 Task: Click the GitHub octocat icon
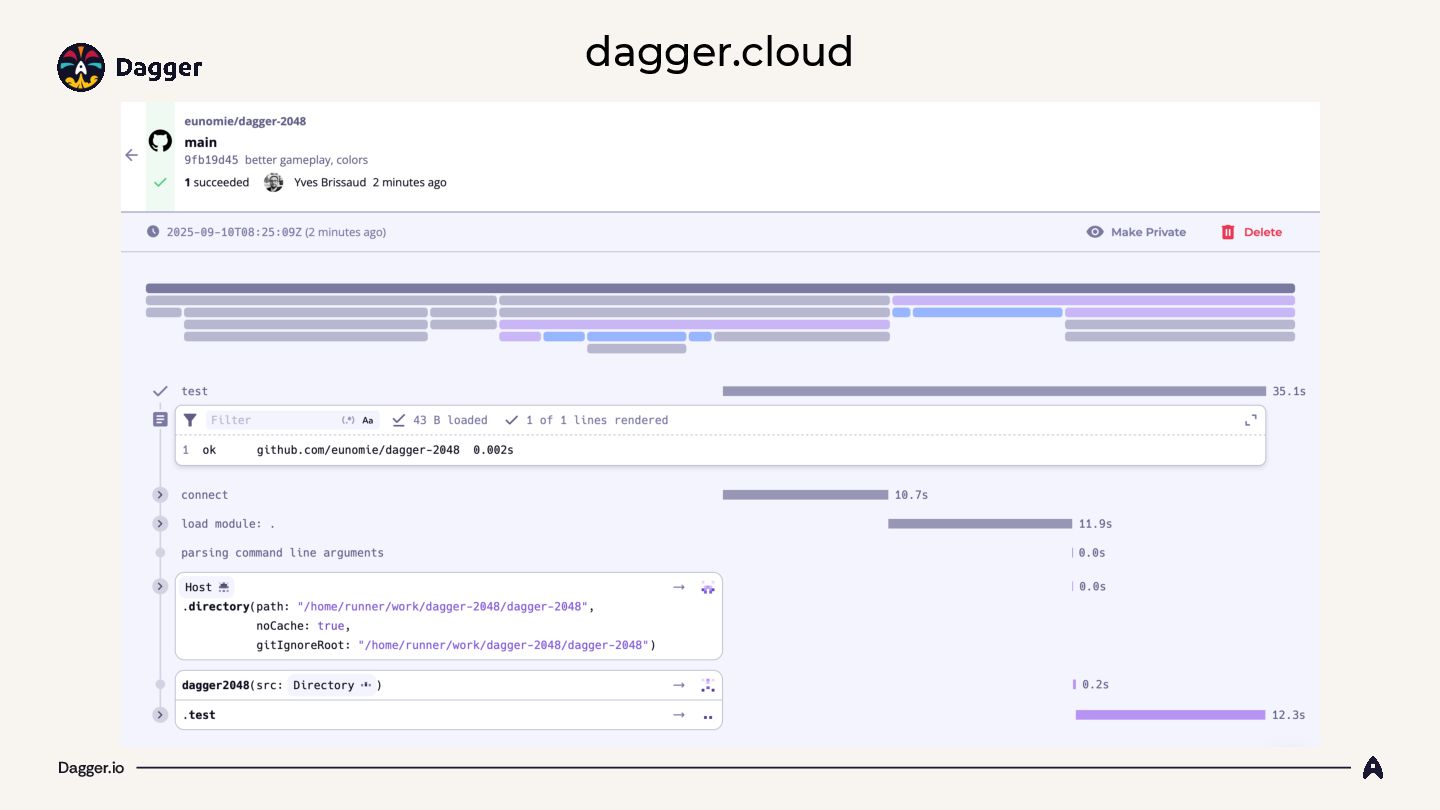(x=160, y=141)
